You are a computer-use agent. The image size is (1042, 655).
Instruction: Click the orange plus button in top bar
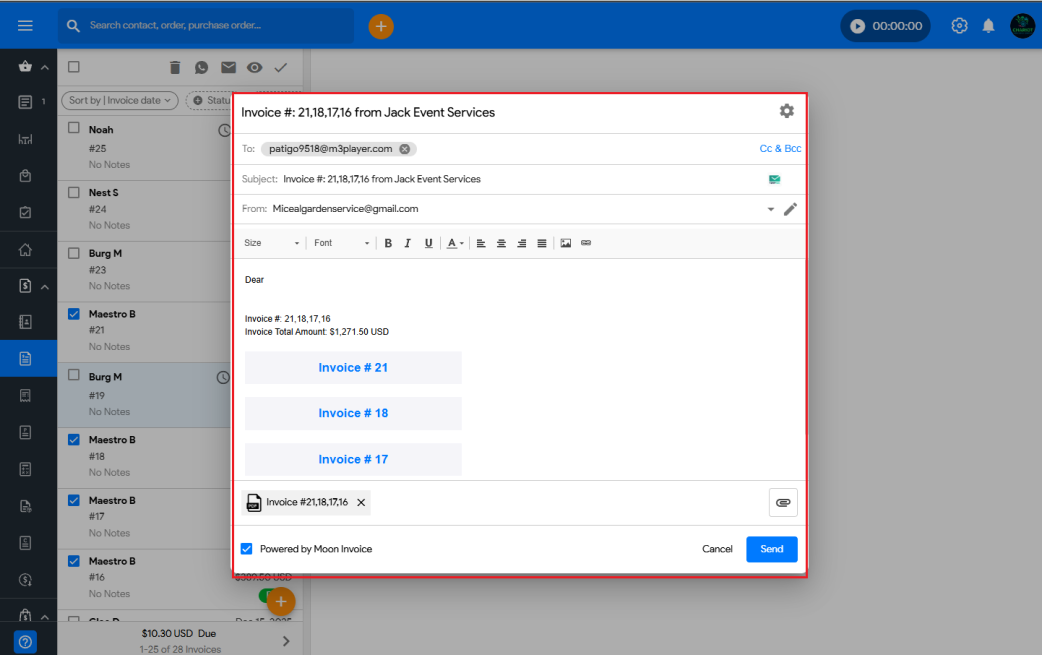click(x=381, y=26)
